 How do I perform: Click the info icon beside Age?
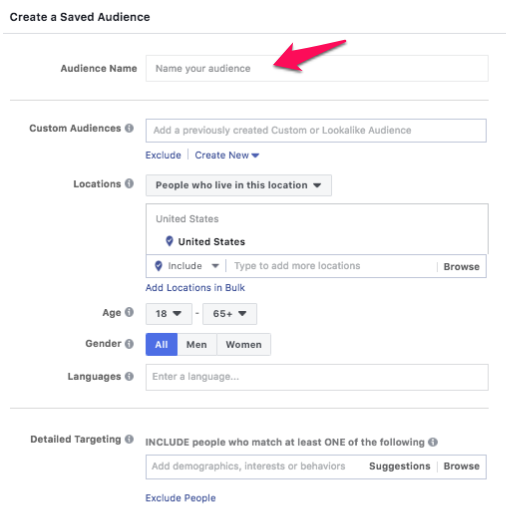(129, 312)
